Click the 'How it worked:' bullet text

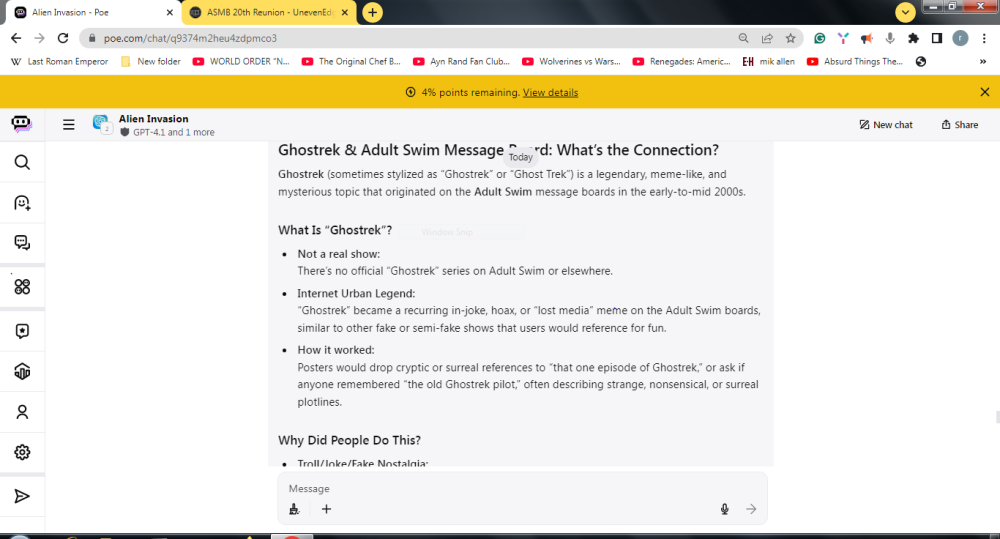335,350
